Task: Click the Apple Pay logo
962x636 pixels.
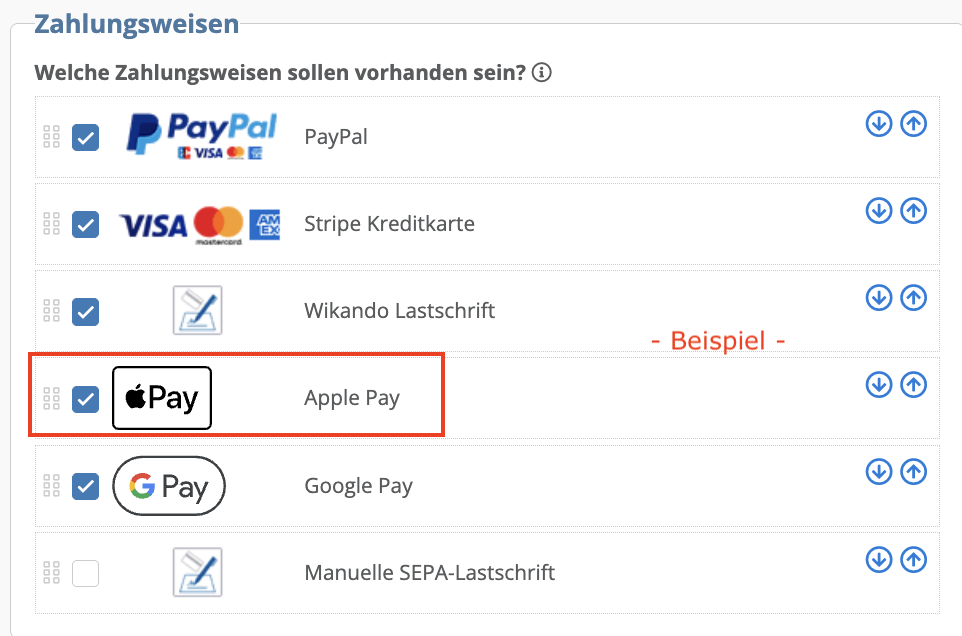Action: pos(162,398)
